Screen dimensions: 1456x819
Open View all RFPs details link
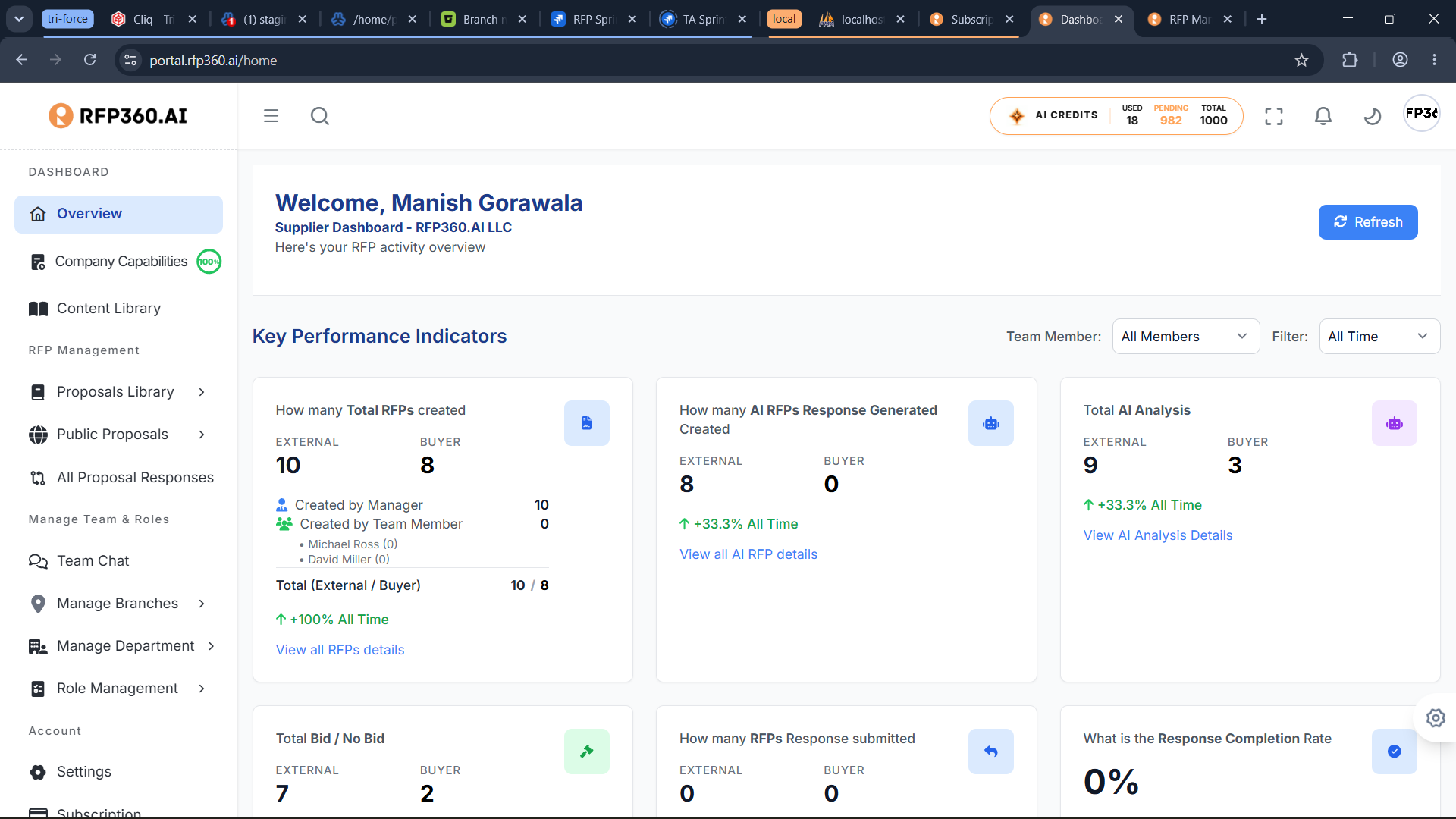(340, 650)
